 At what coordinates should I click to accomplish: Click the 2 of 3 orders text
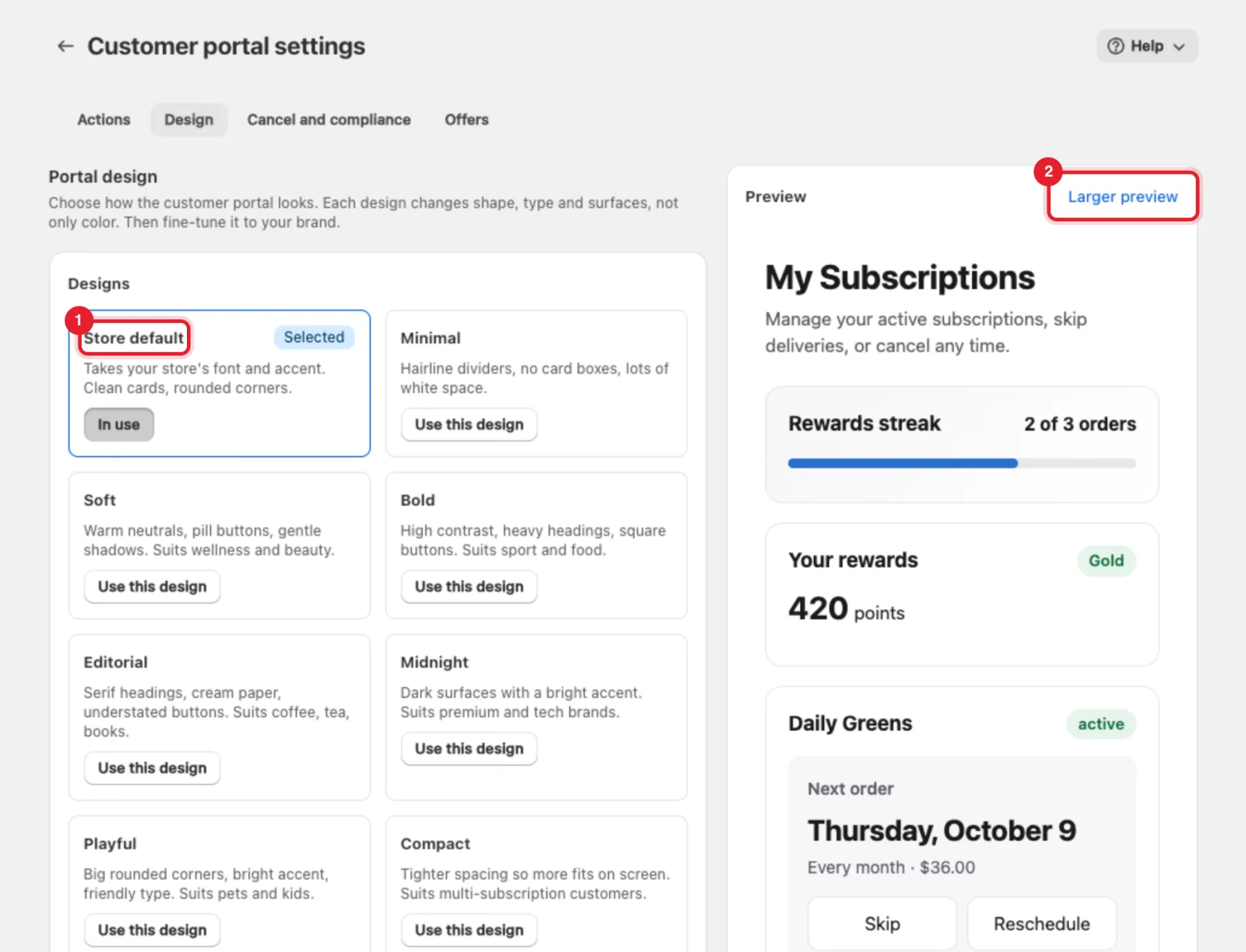1080,423
